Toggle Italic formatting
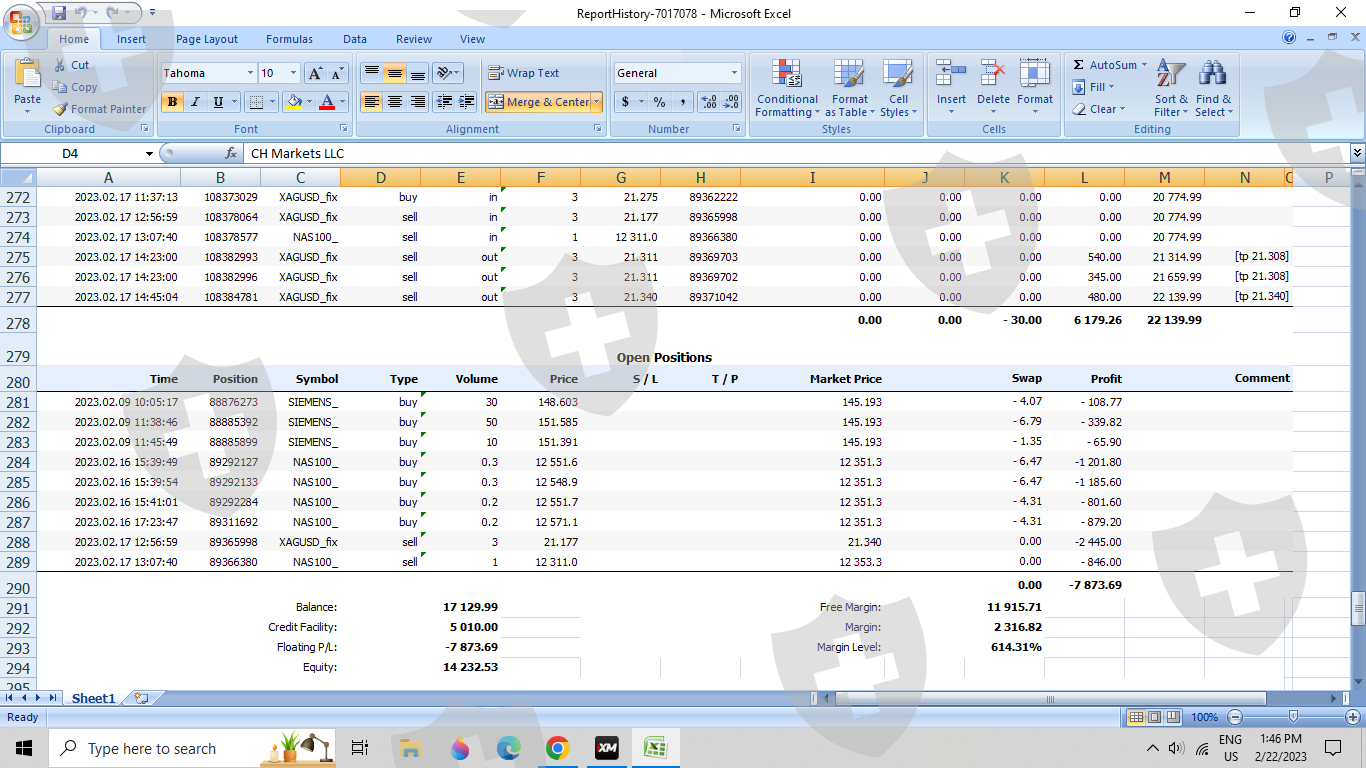 click(x=195, y=102)
